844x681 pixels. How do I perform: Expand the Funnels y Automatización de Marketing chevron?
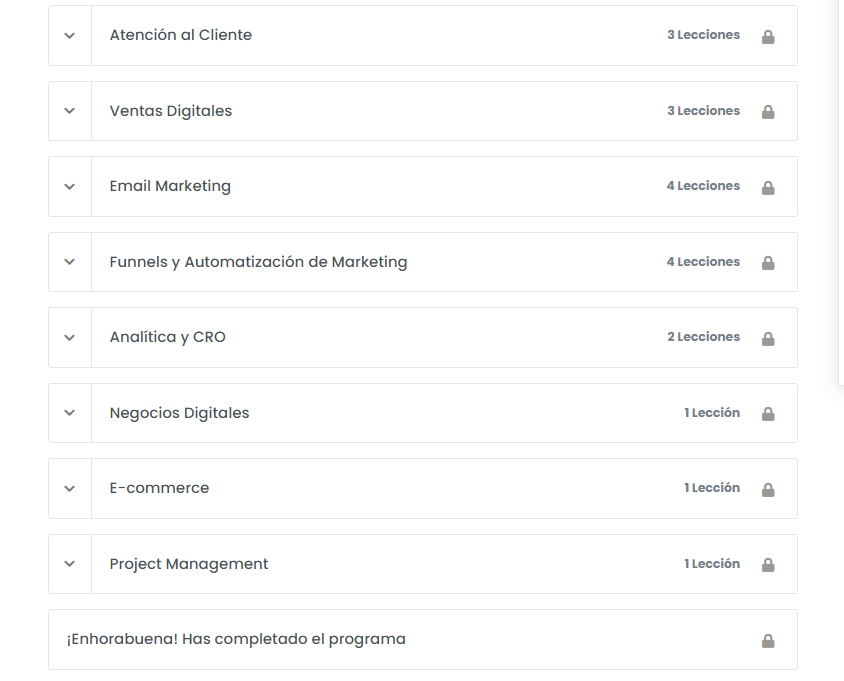pos(69,262)
